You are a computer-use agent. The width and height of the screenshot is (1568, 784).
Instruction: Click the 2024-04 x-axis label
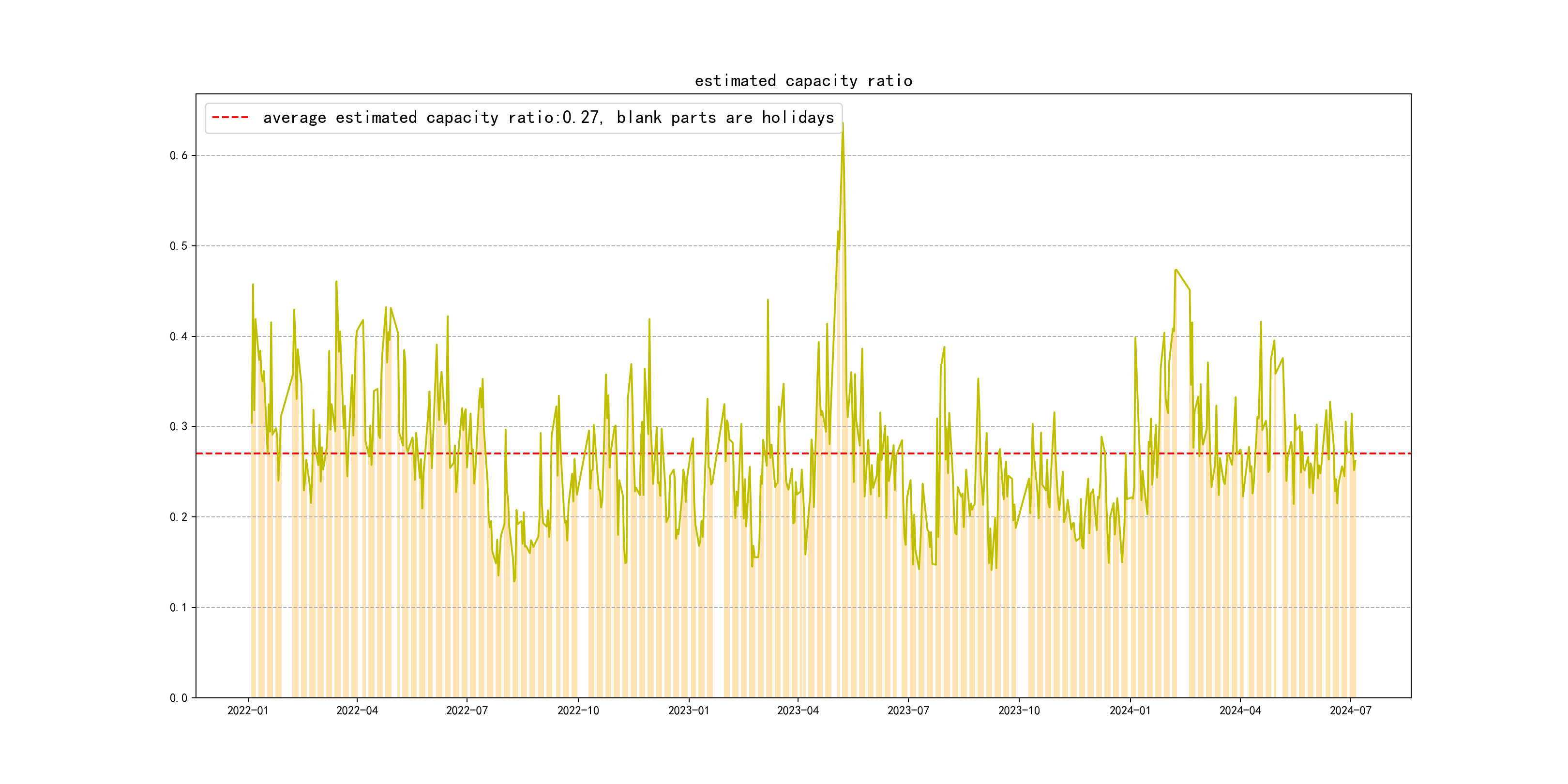(x=1240, y=710)
